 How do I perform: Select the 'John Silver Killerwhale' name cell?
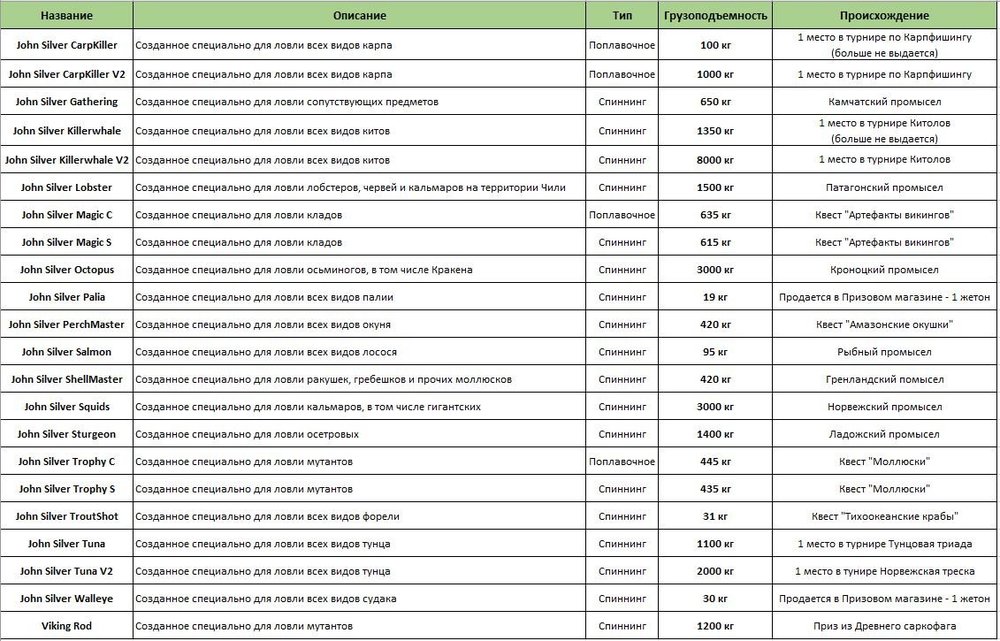(x=66, y=131)
